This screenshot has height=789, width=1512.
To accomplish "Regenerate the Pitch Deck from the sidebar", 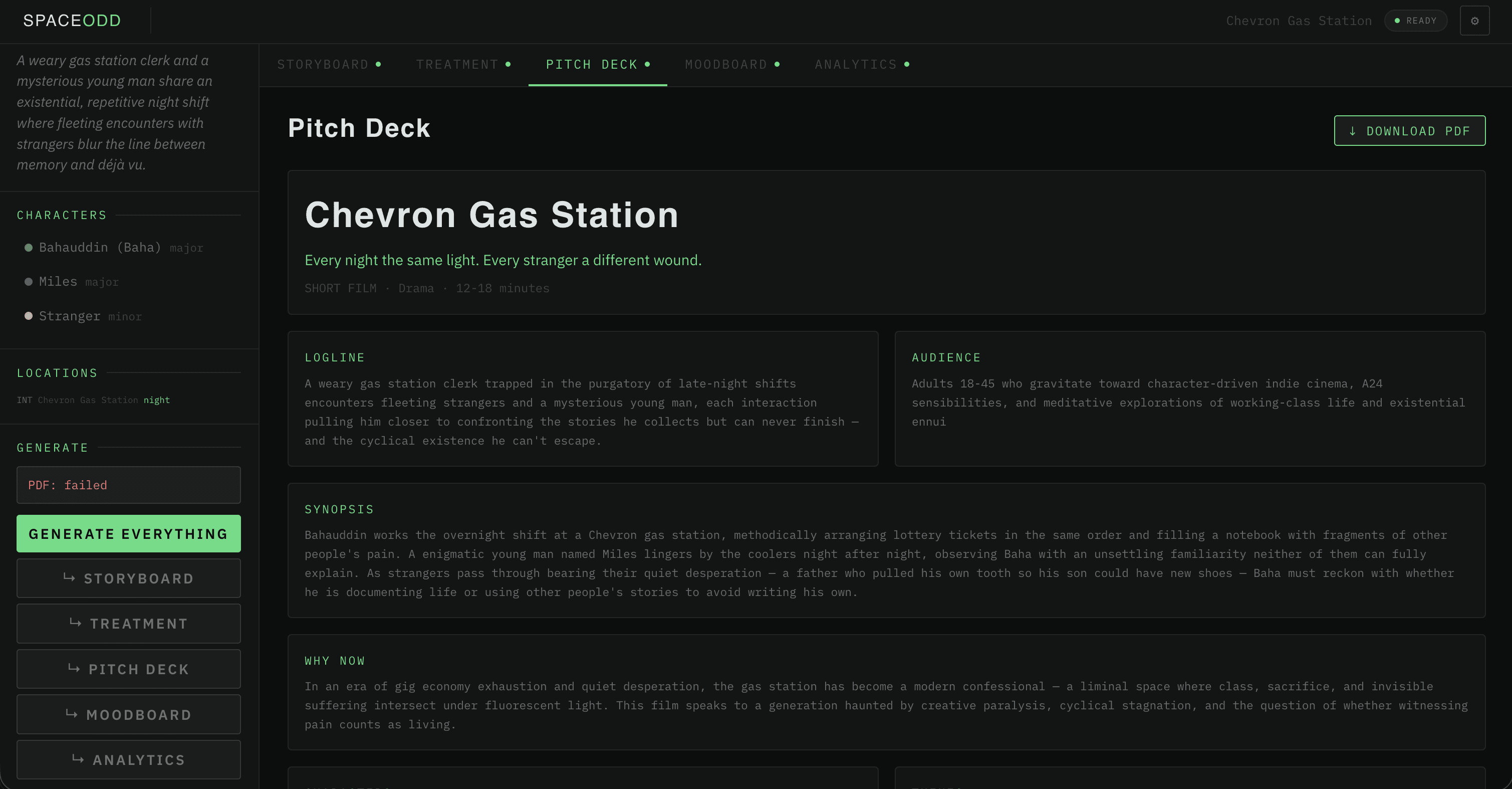I will [x=129, y=669].
